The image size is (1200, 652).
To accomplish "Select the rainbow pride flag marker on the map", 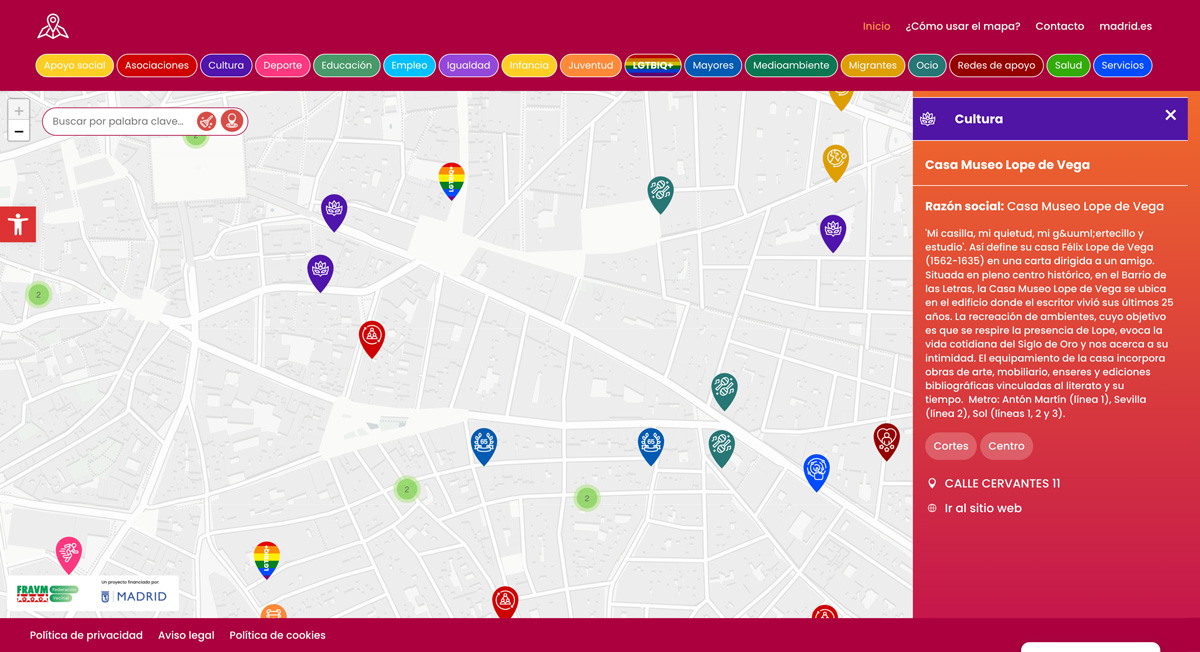I will coord(451,180).
